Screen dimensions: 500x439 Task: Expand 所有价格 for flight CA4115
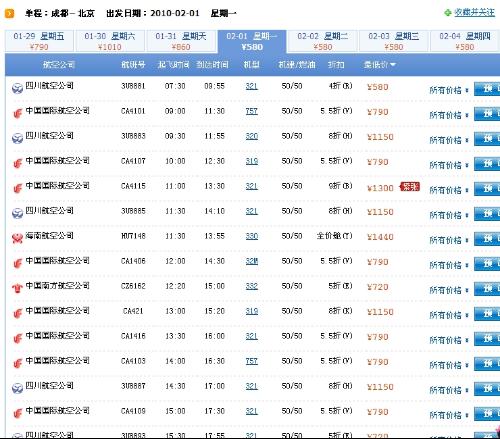[449, 190]
